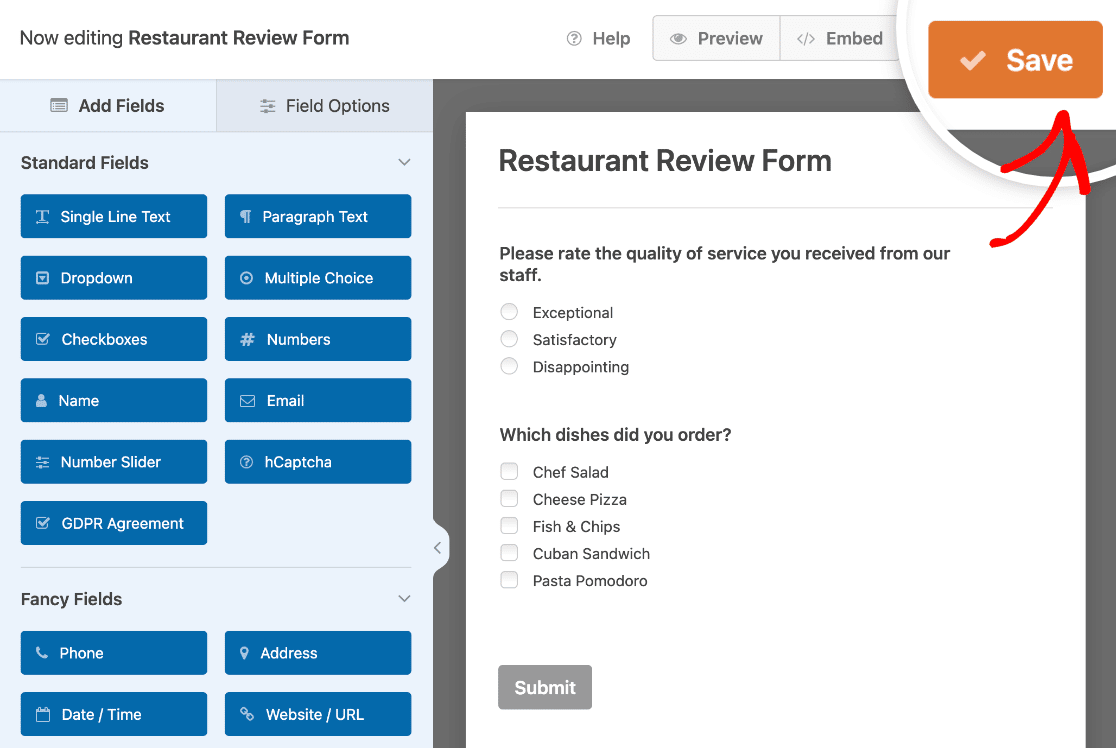
Task: Collapse the Standard Fields section
Action: pyautogui.click(x=404, y=161)
